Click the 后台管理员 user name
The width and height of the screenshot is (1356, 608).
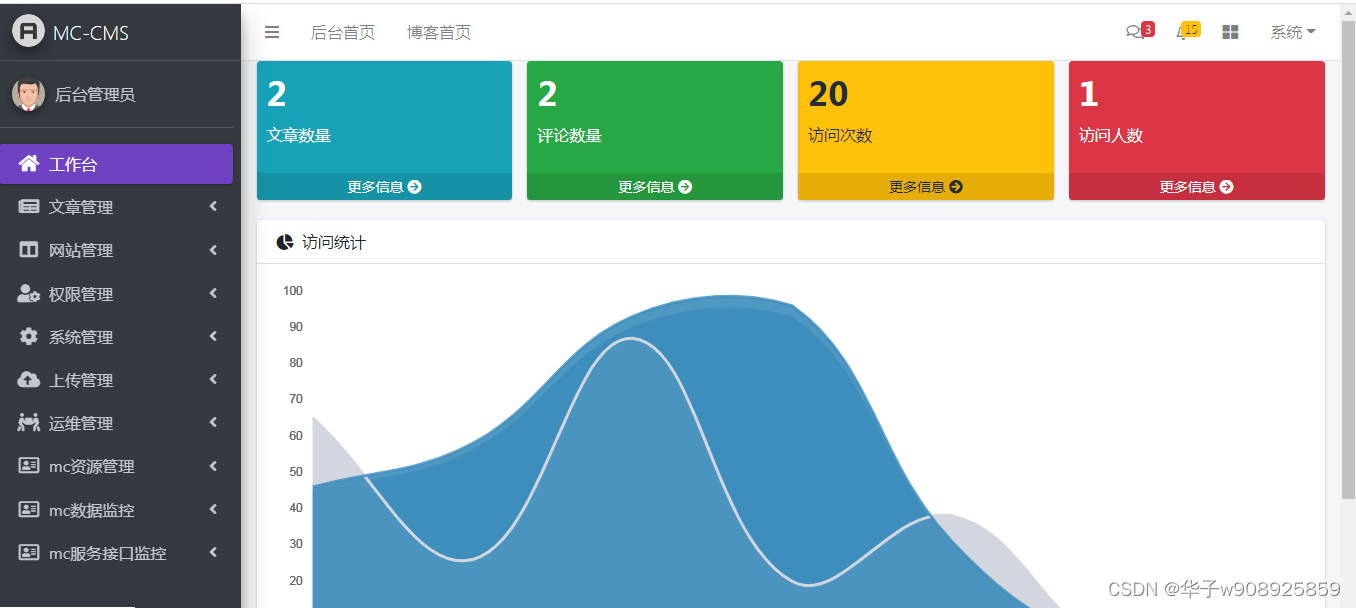click(x=95, y=95)
